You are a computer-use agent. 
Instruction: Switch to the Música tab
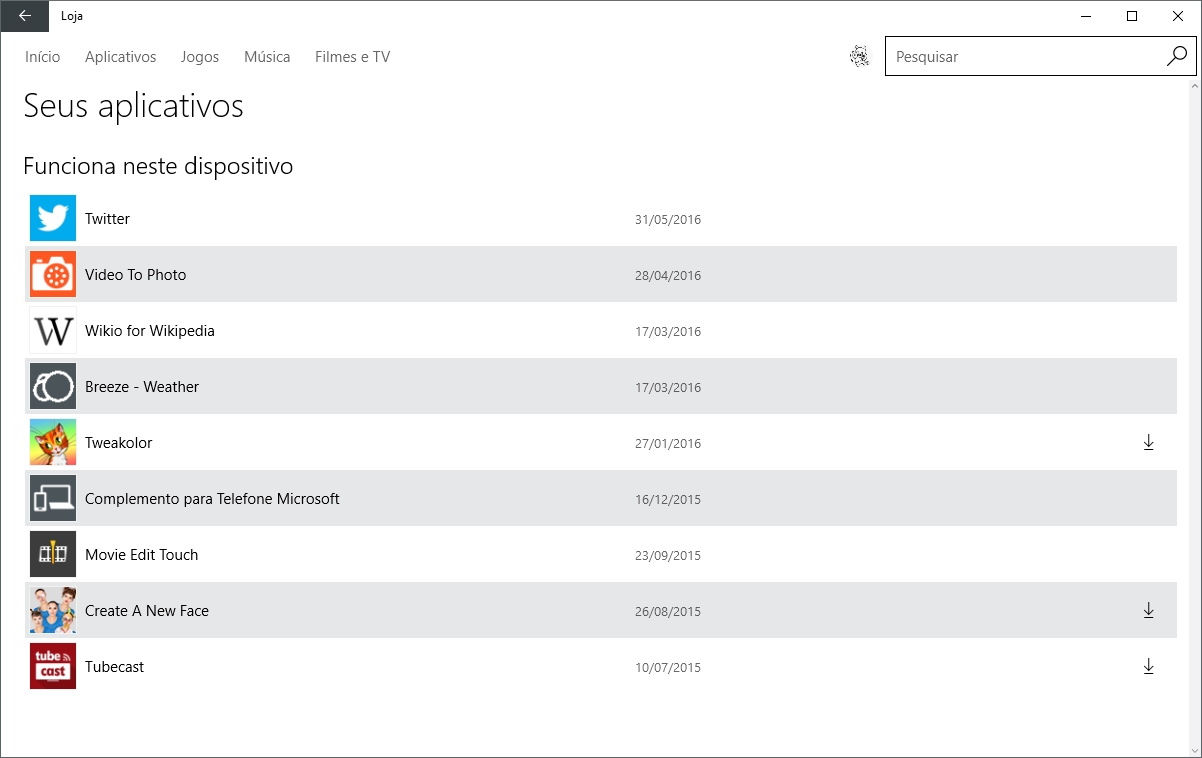coord(267,57)
